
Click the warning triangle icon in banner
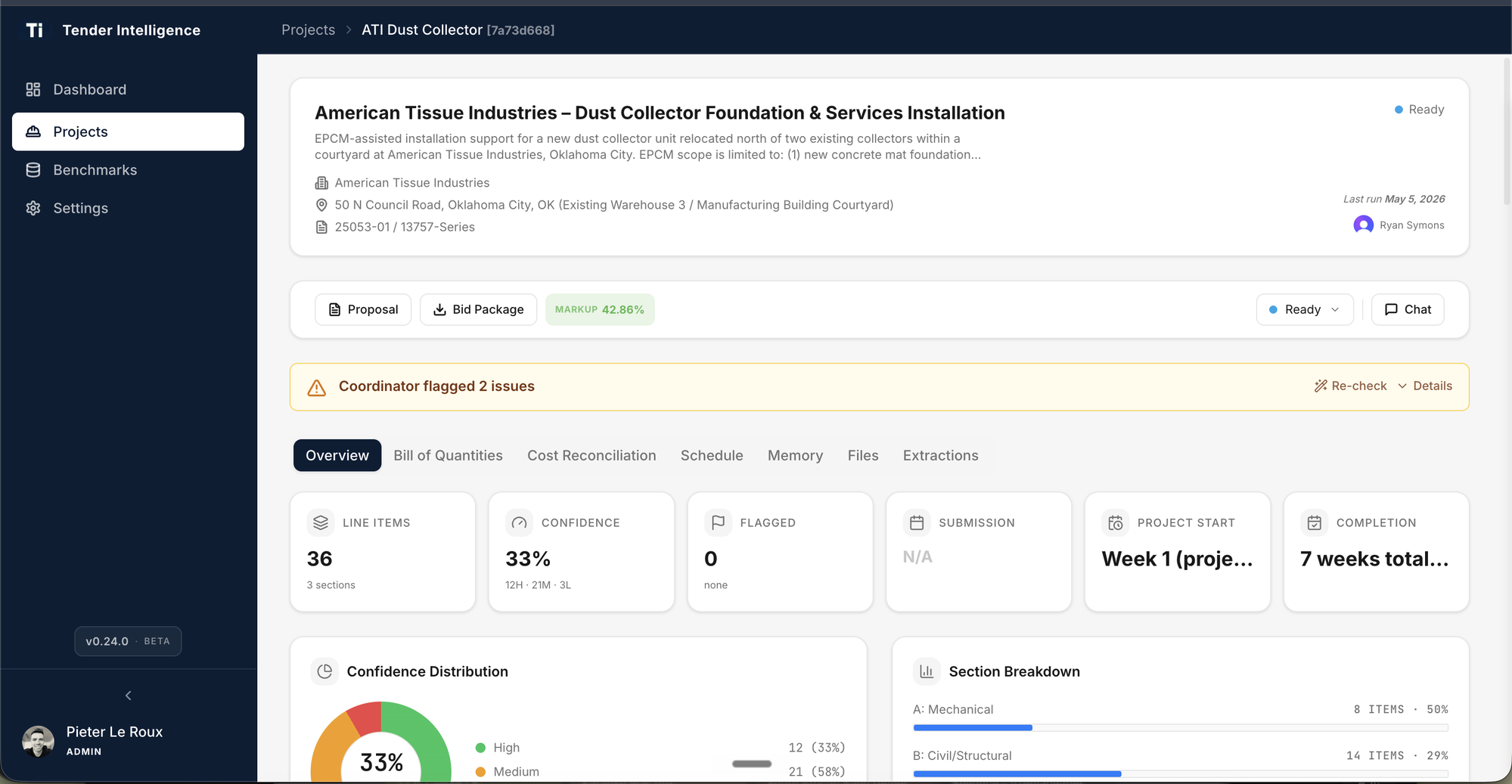pyautogui.click(x=317, y=388)
